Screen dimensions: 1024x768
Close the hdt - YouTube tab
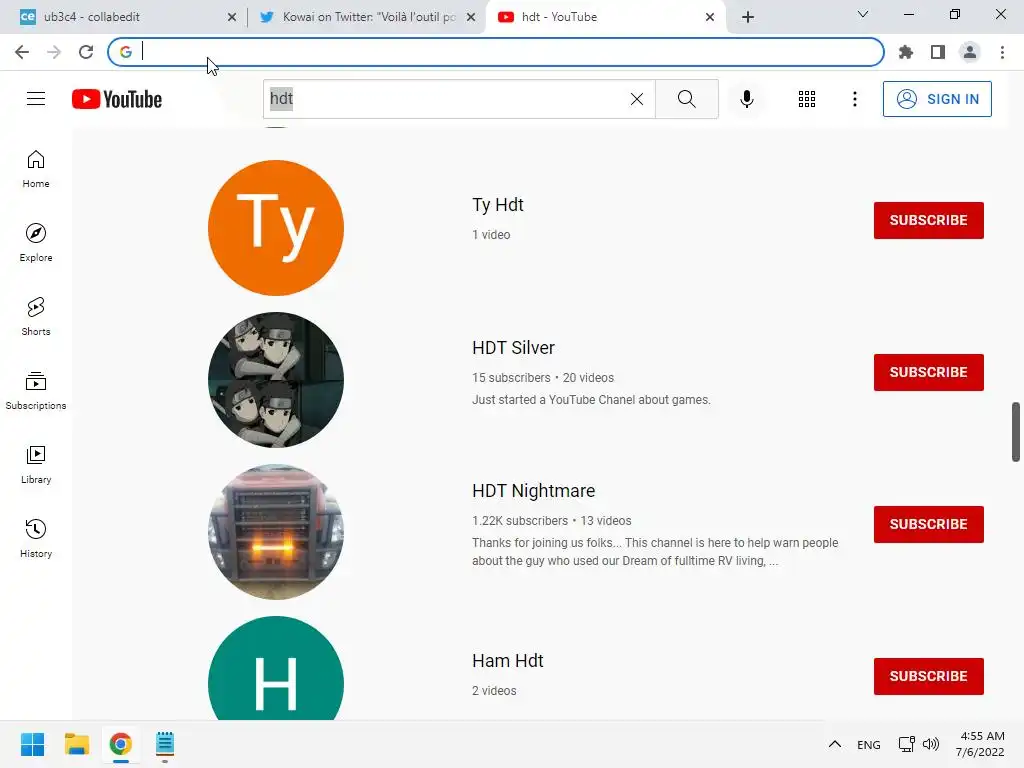pos(710,18)
